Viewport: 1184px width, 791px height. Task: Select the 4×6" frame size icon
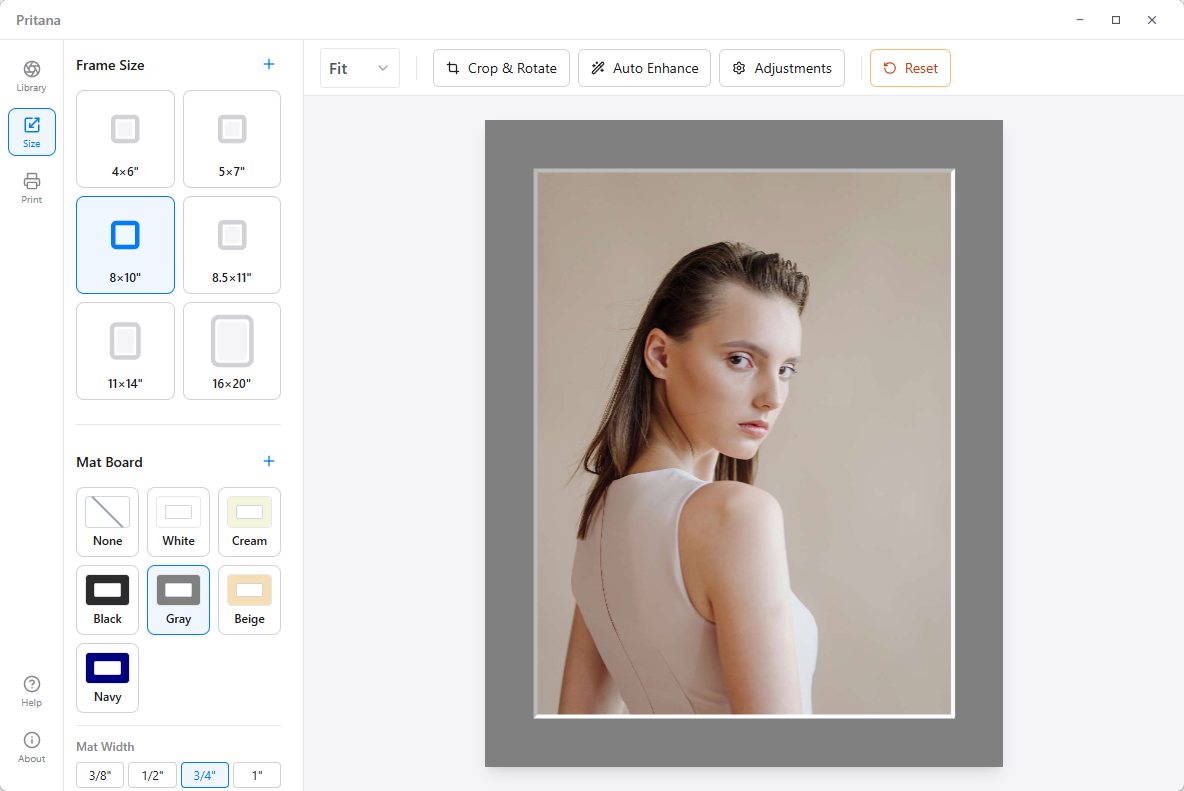pos(125,130)
